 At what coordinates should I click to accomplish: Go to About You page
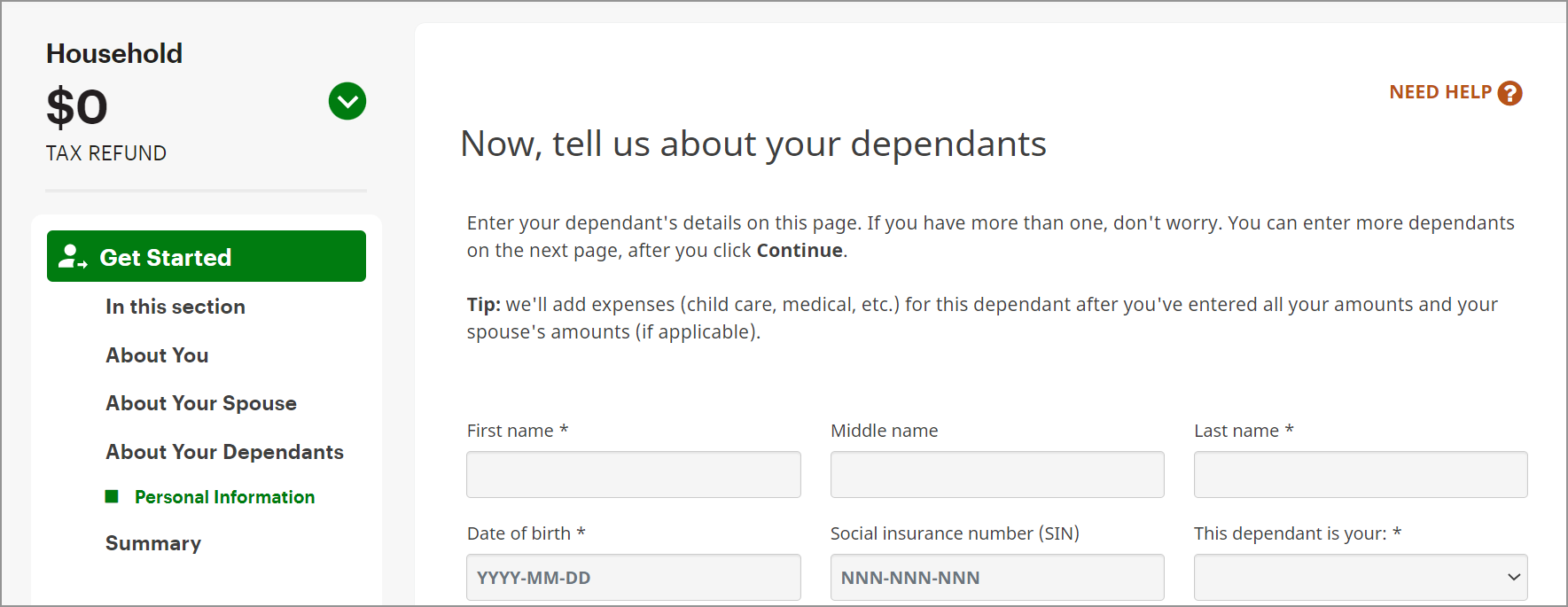pyautogui.click(x=157, y=355)
